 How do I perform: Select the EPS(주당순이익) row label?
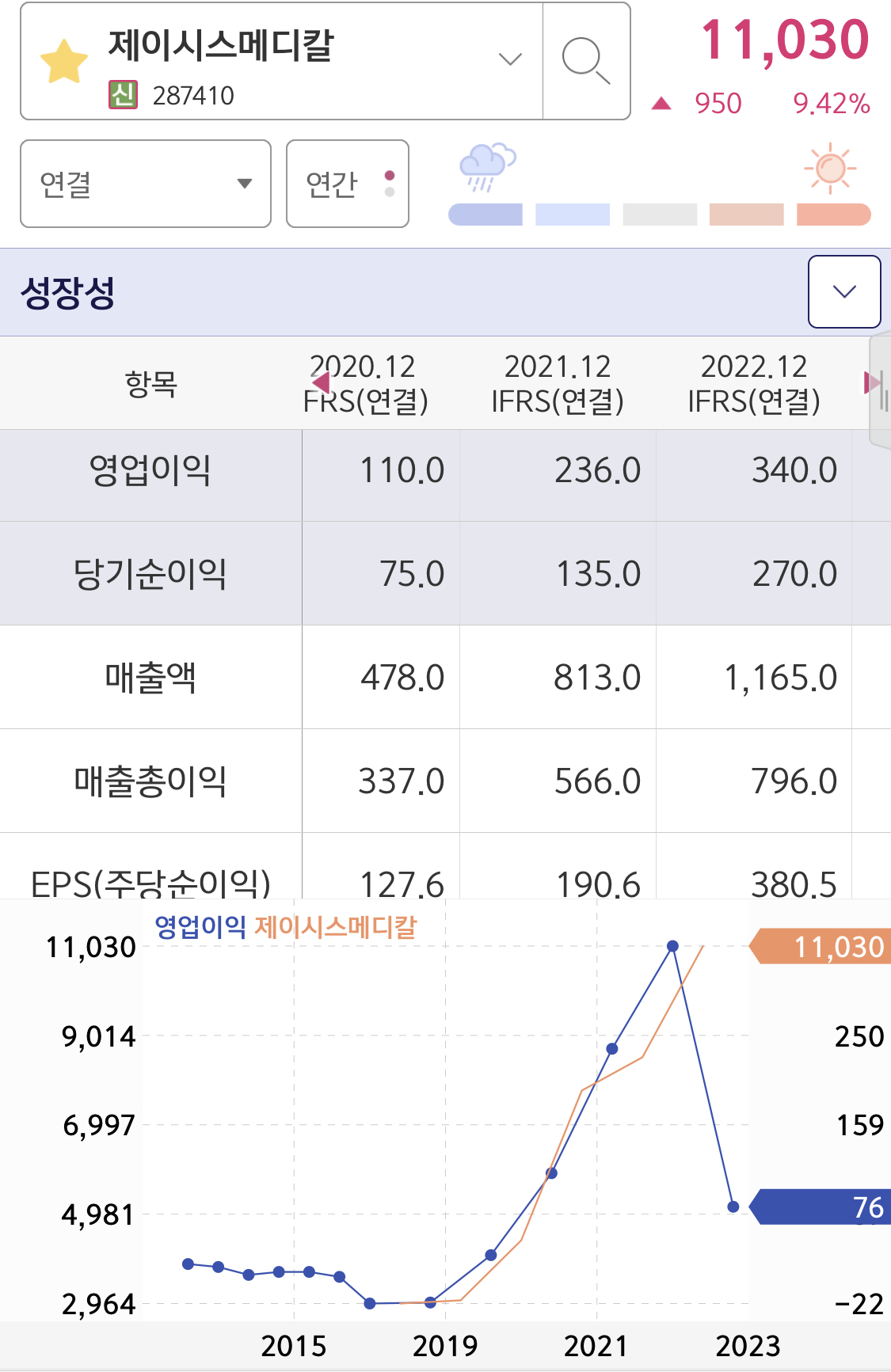[x=150, y=883]
